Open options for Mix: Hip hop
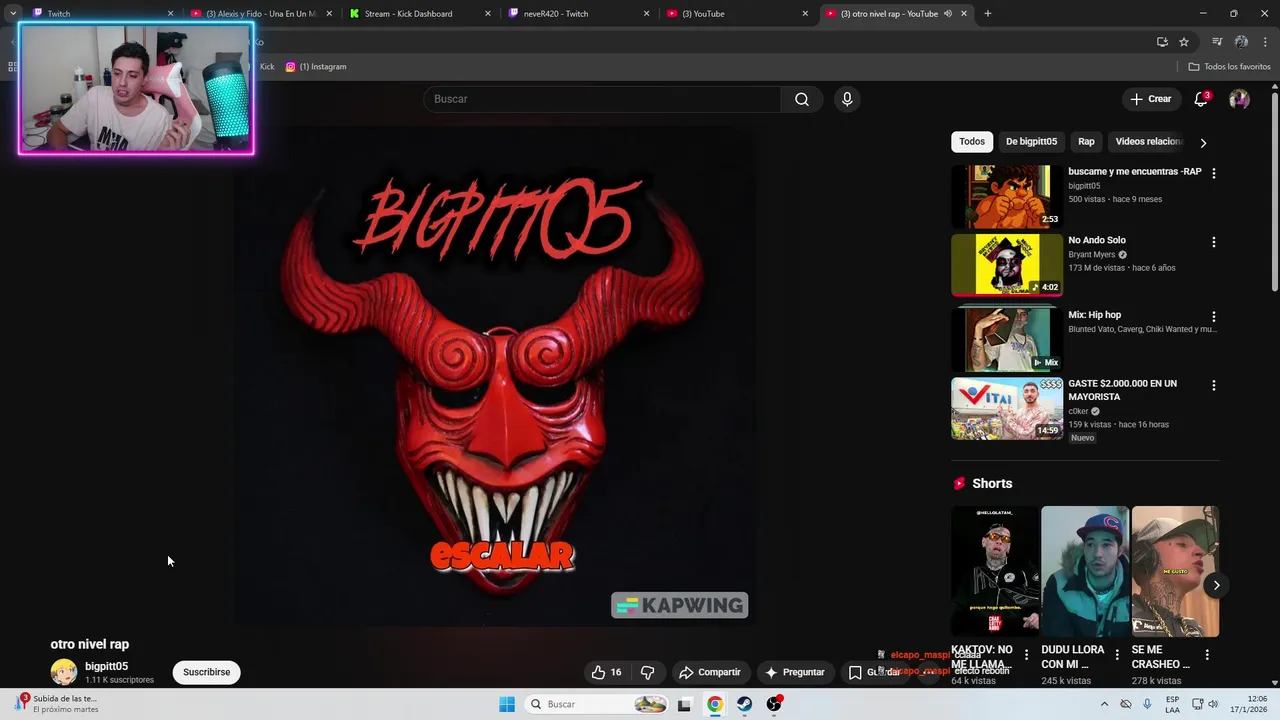The image size is (1280, 720). coord(1214,317)
